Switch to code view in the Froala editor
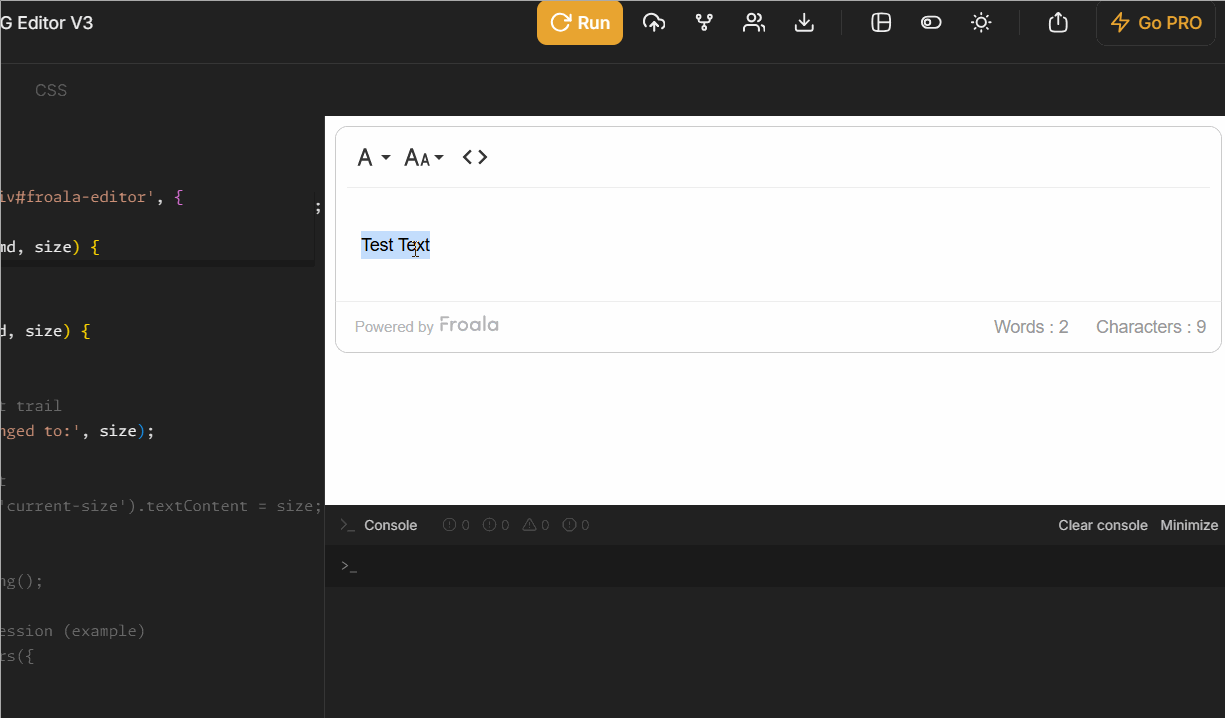 point(474,157)
